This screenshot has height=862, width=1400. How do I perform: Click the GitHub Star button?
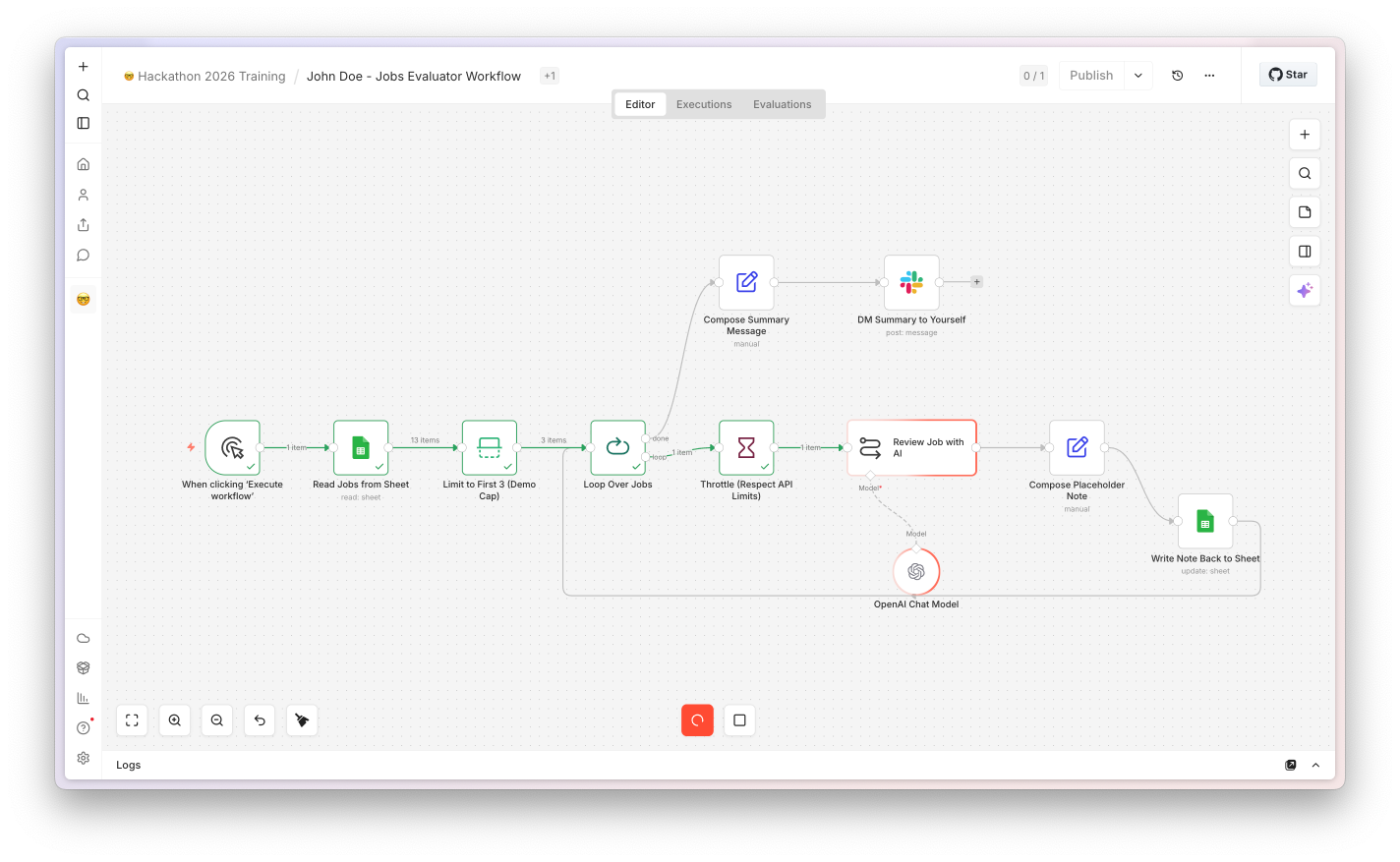pos(1288,75)
